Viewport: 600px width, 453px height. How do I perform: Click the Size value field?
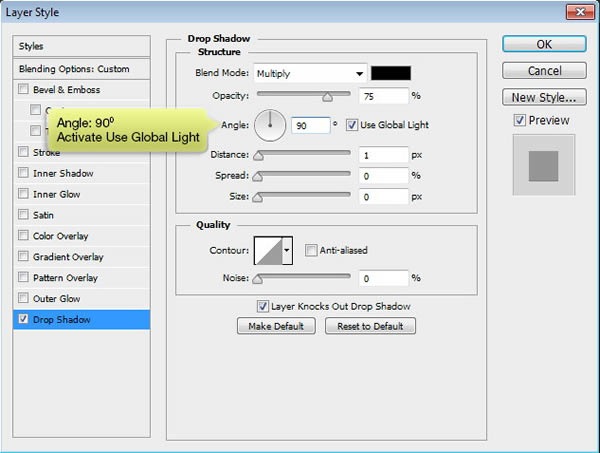pyautogui.click(x=383, y=197)
